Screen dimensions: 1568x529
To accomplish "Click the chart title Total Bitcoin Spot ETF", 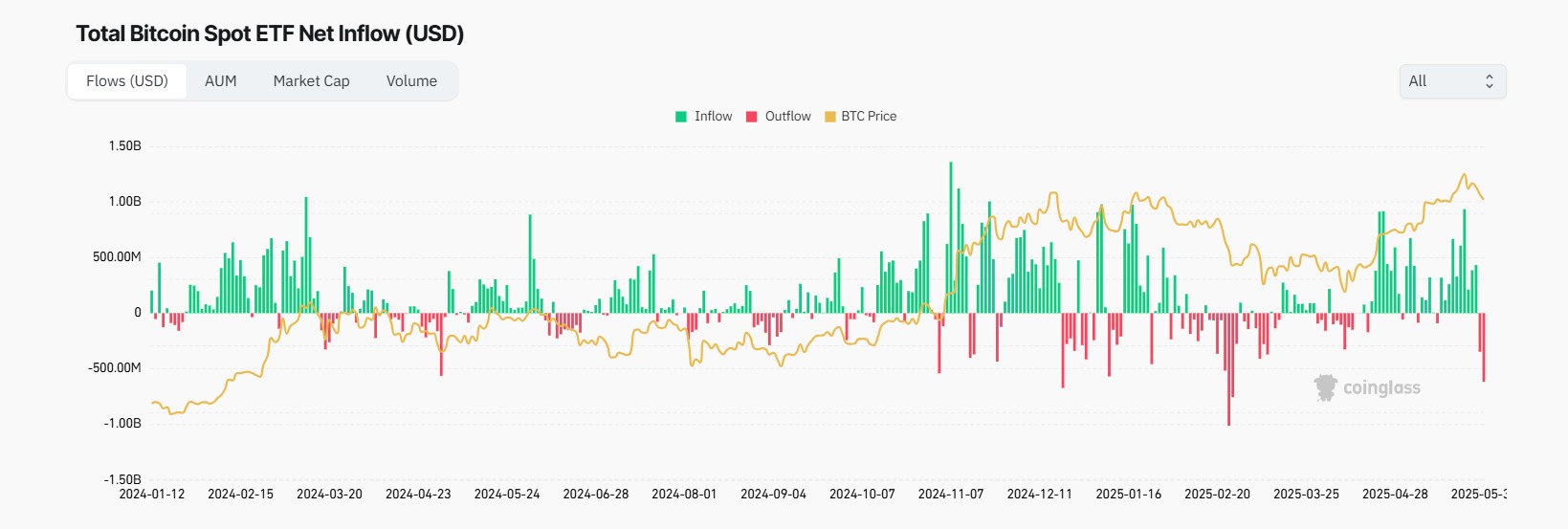I will click(270, 33).
